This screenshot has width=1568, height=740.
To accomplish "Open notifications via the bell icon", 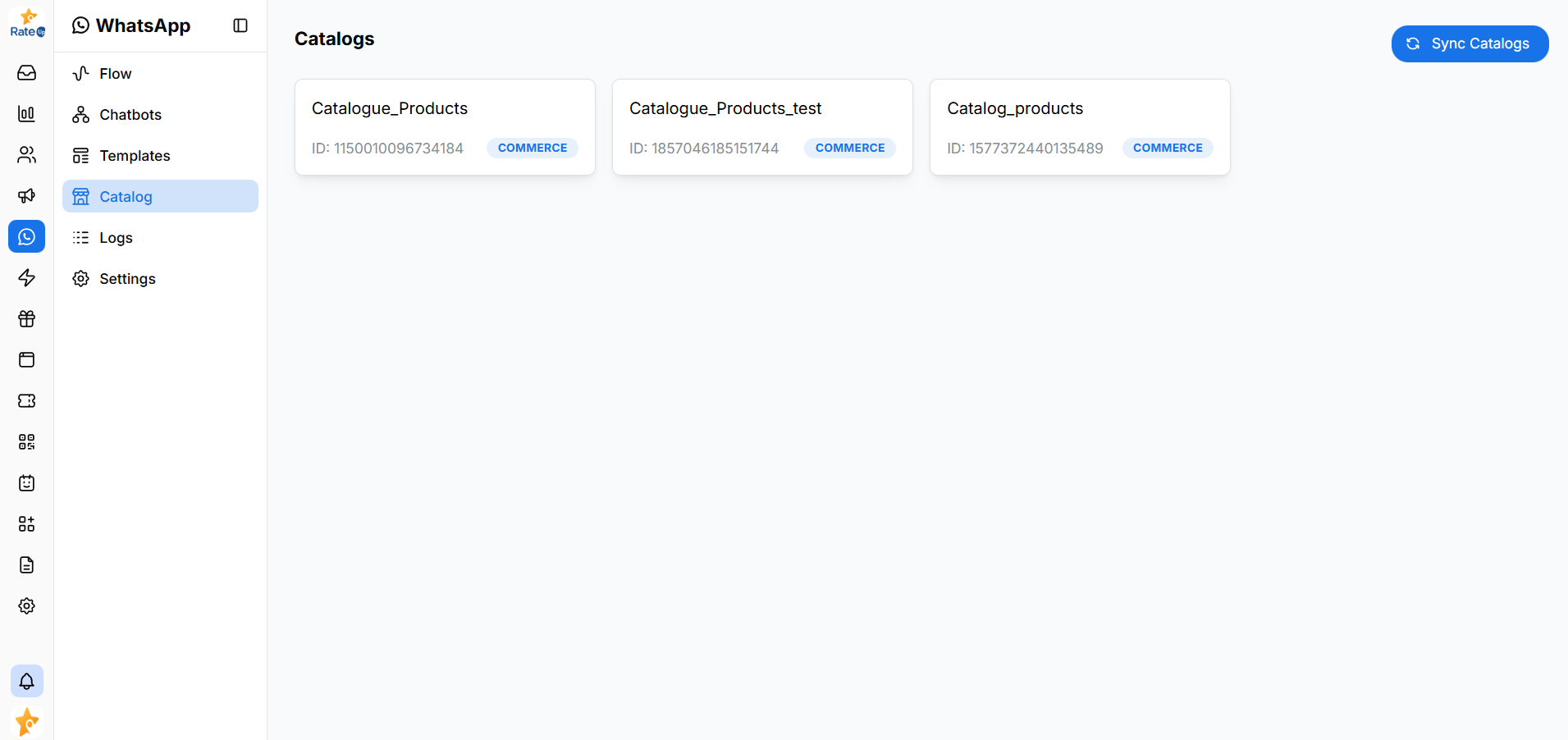I will click(x=26, y=681).
